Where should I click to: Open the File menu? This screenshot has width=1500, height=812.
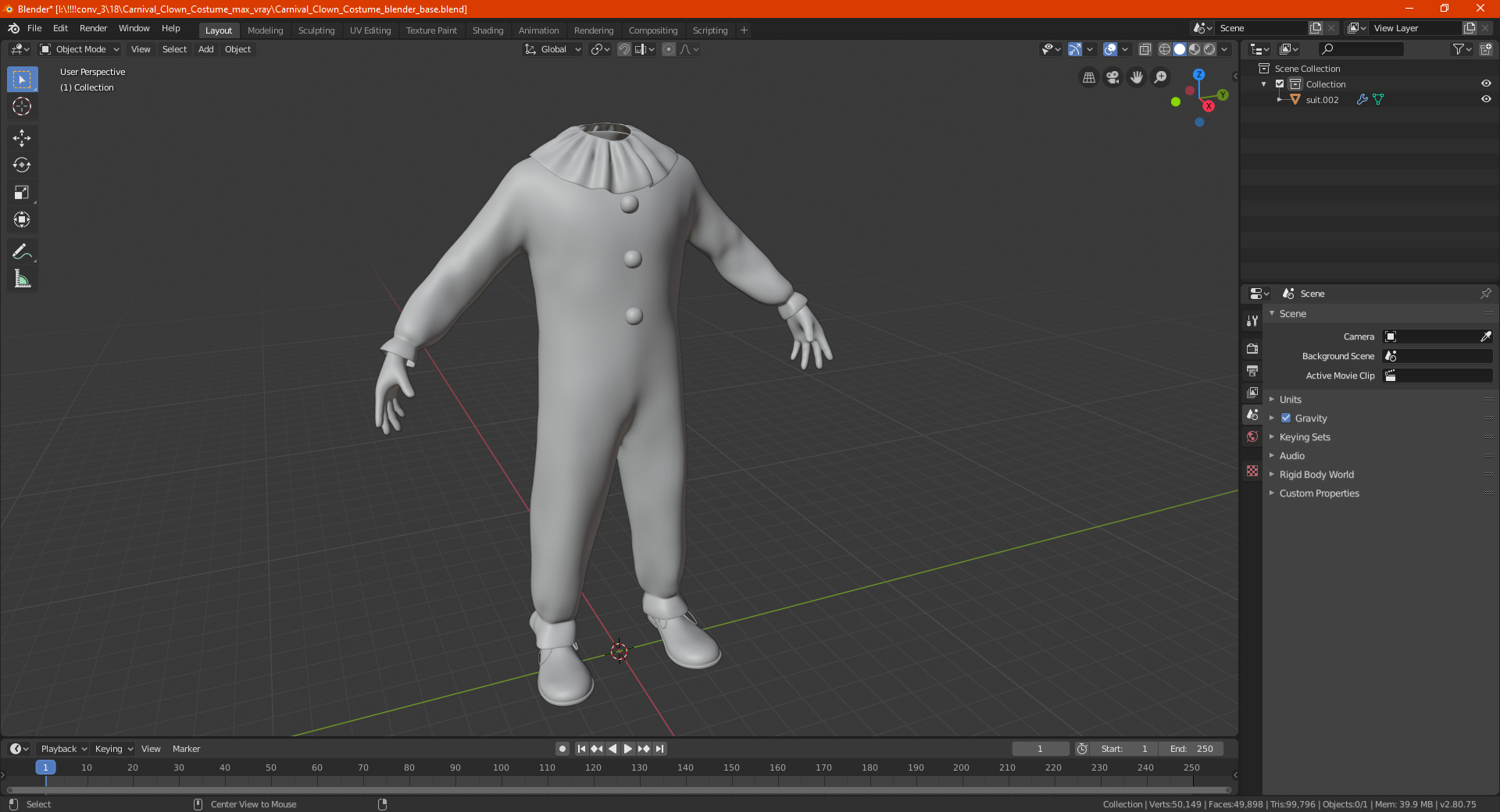[34, 28]
